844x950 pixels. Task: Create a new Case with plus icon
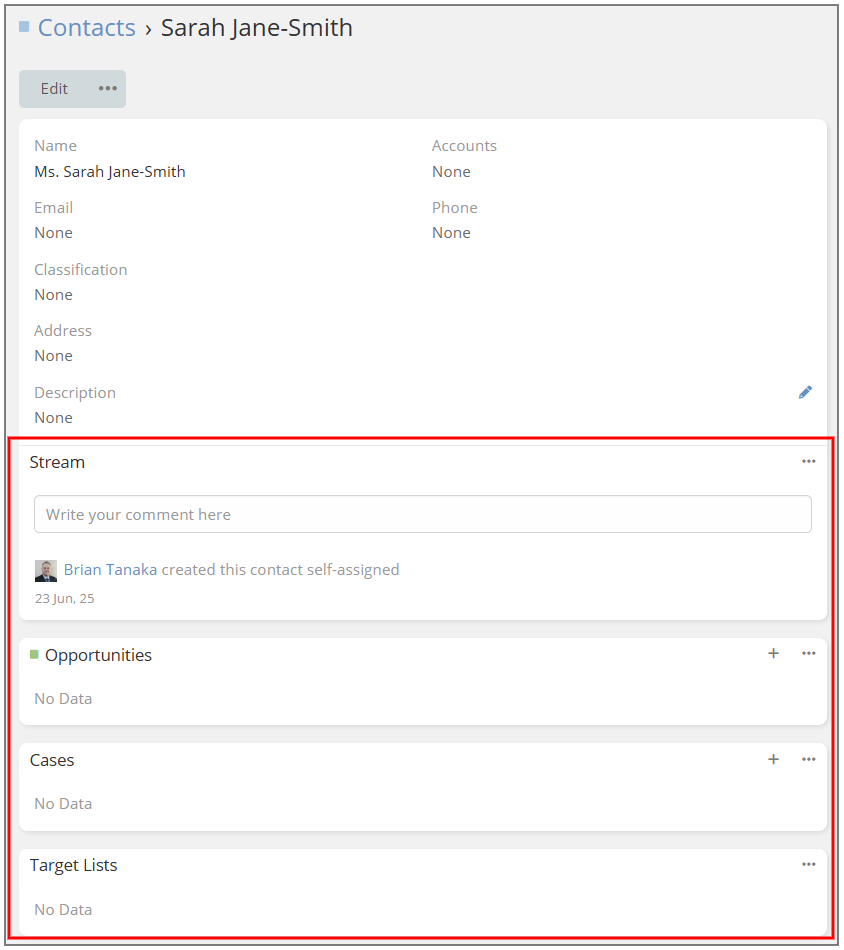[x=773, y=759]
